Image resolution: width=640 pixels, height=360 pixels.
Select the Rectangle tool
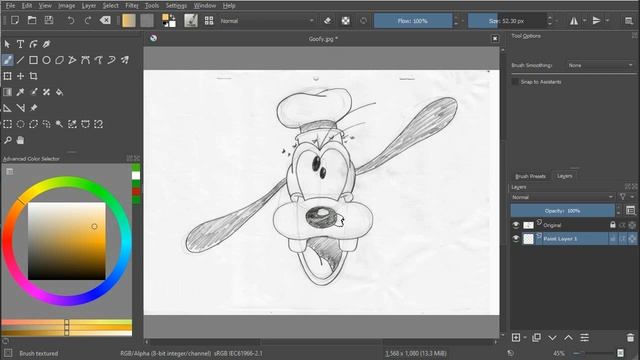pyautogui.click(x=33, y=60)
